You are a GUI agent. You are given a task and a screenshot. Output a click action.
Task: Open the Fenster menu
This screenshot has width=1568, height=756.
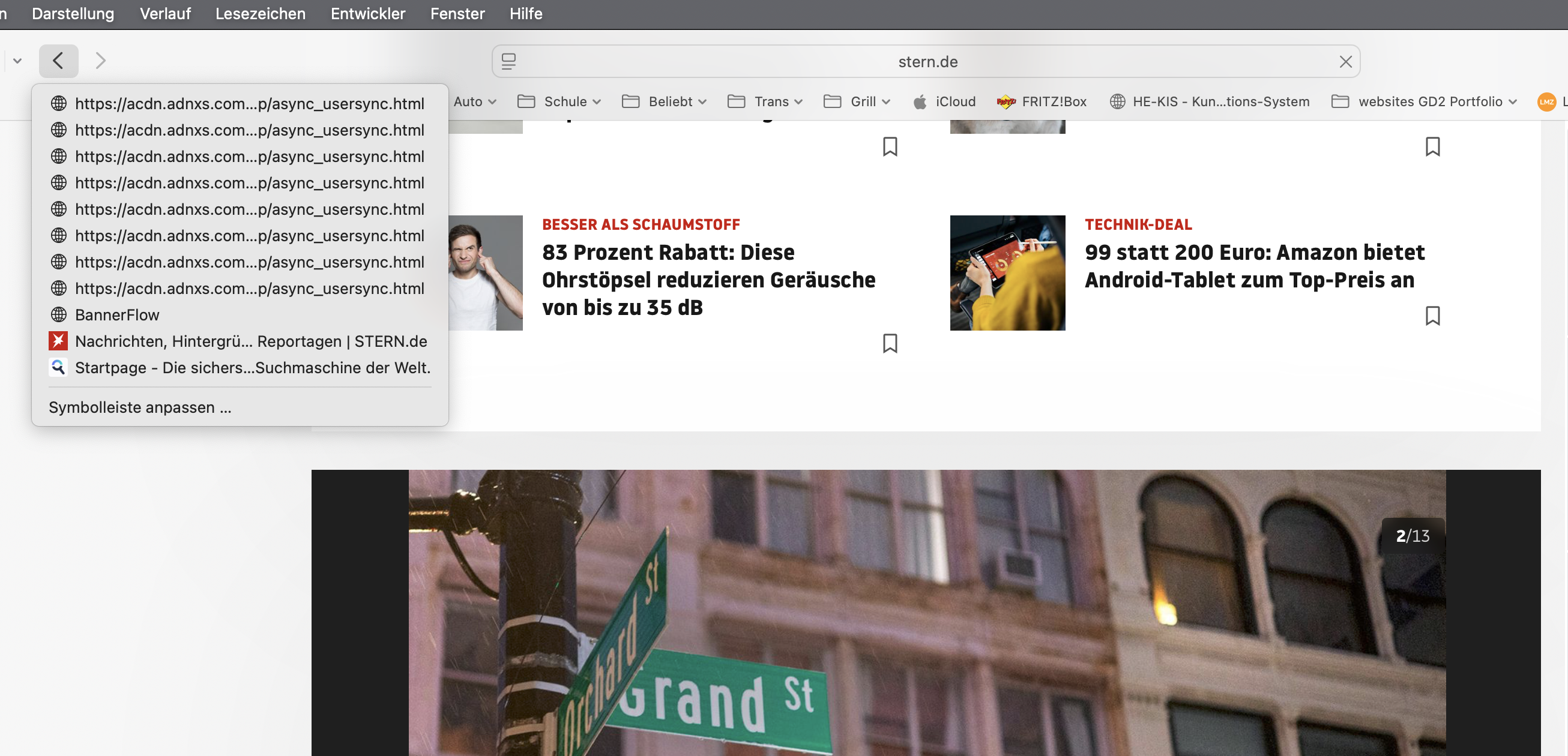457,13
